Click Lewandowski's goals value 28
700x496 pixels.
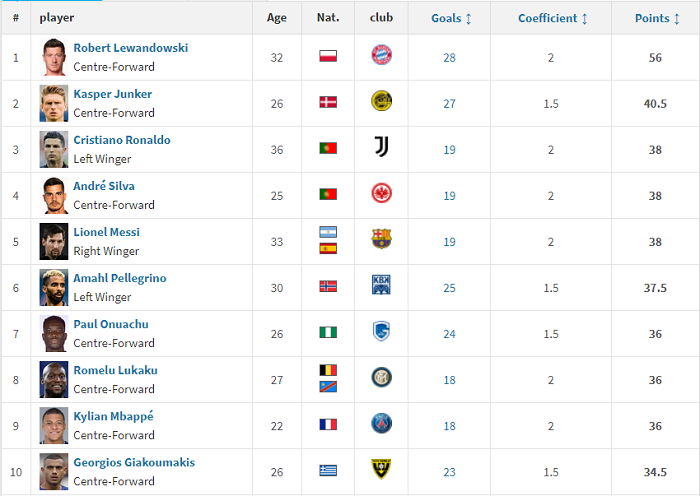449,58
